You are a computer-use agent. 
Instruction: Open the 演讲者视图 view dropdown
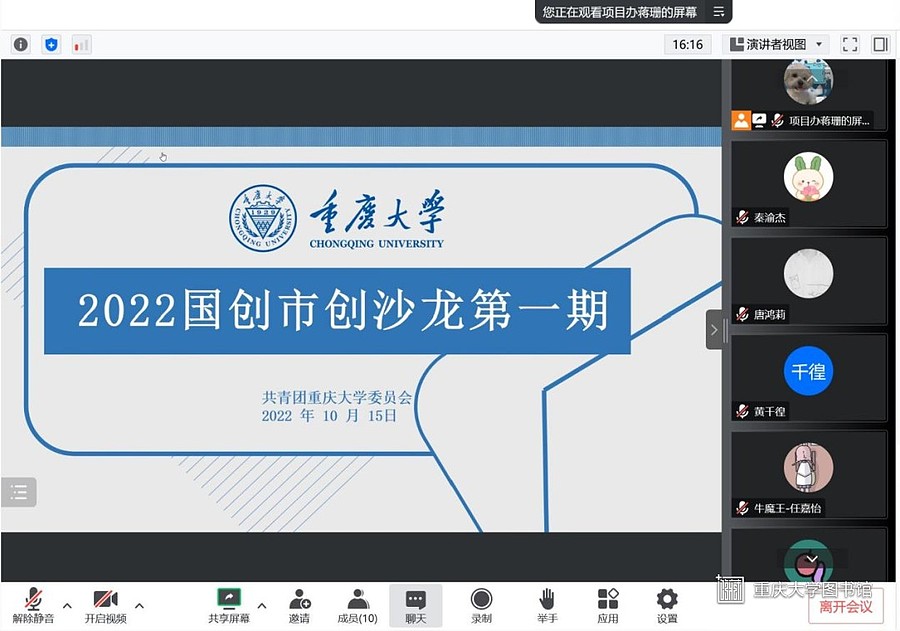click(x=776, y=44)
